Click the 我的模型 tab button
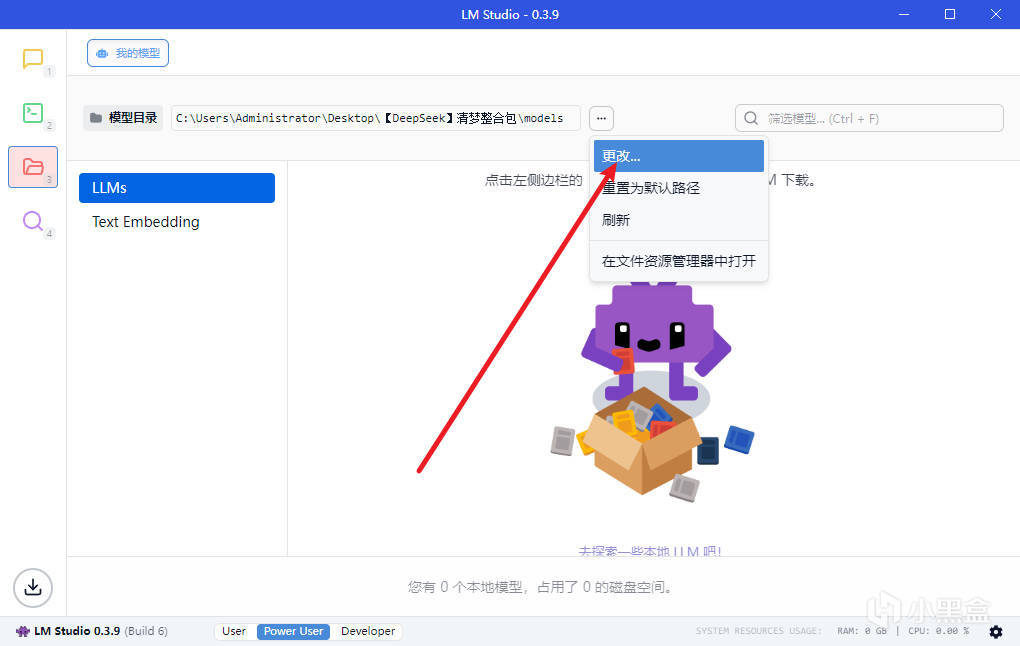The height and width of the screenshot is (646, 1020). tap(128, 53)
